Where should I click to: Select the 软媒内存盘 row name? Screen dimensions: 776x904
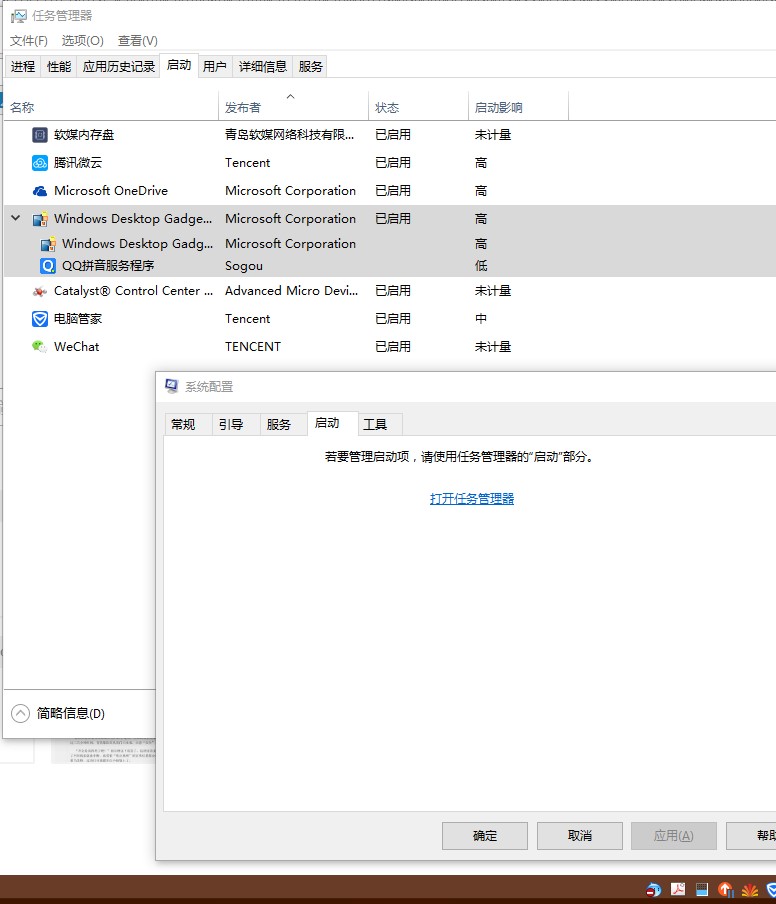[84, 135]
